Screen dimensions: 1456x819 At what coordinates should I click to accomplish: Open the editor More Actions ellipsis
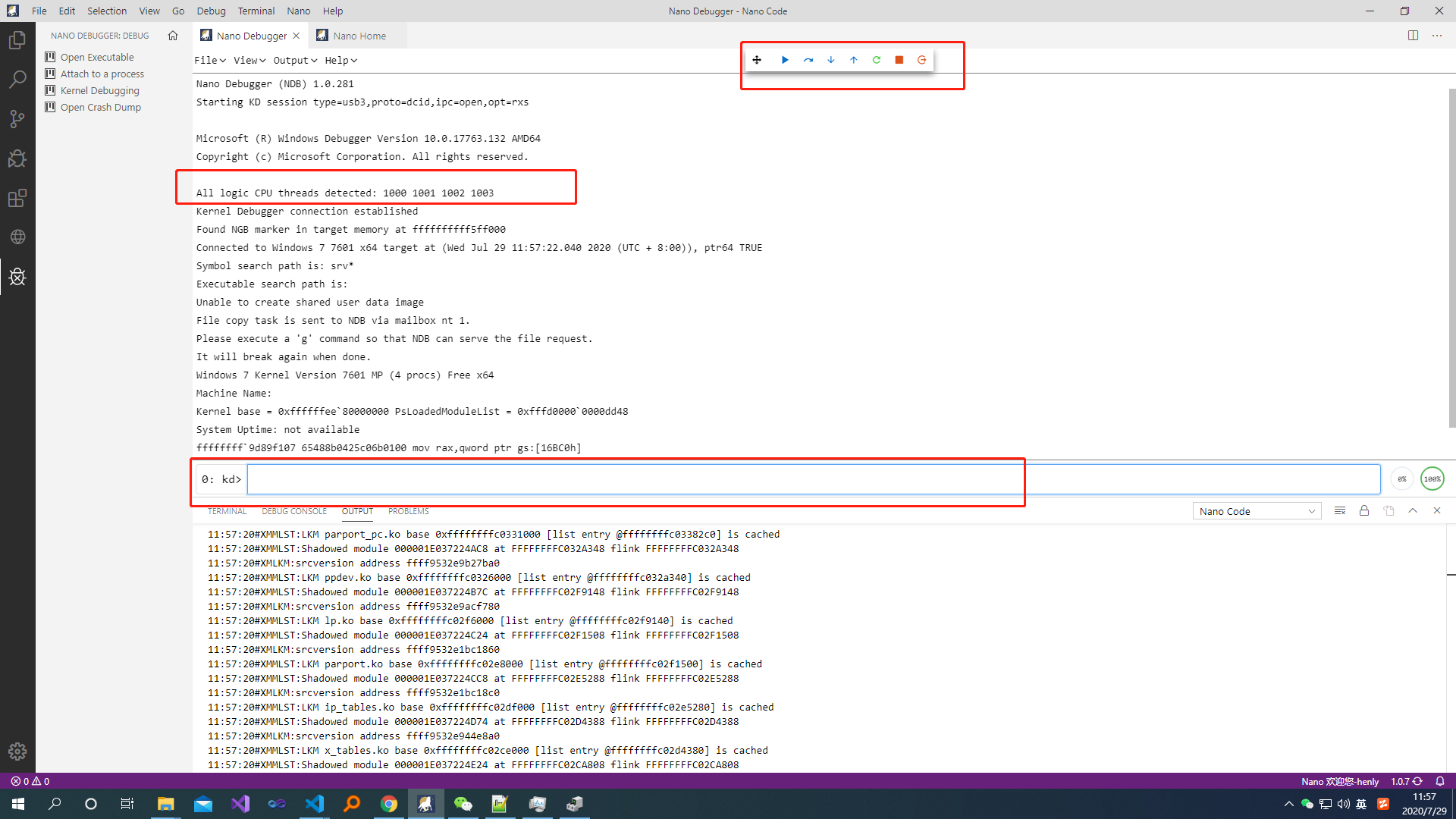[1437, 36]
